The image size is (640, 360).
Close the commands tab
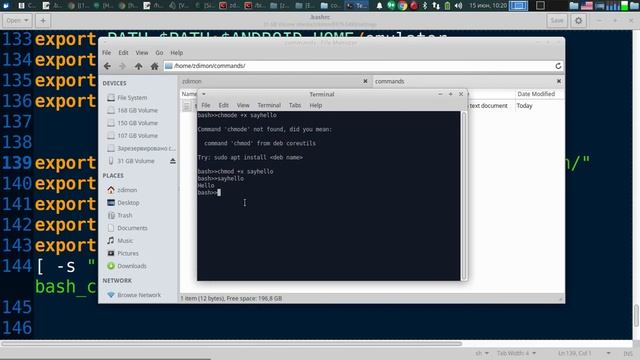pos(559,81)
